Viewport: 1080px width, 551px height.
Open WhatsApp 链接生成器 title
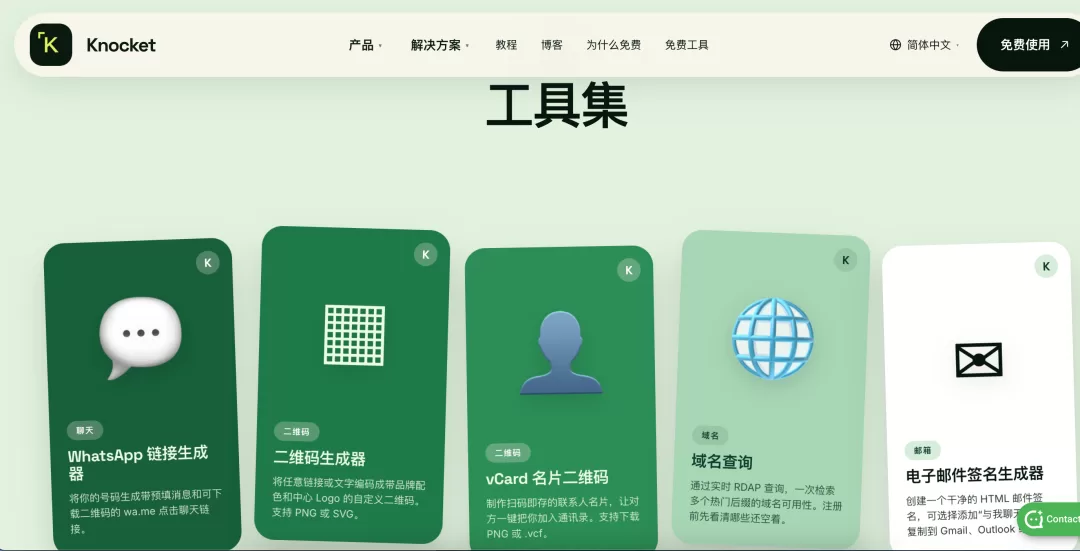[x=138, y=464]
